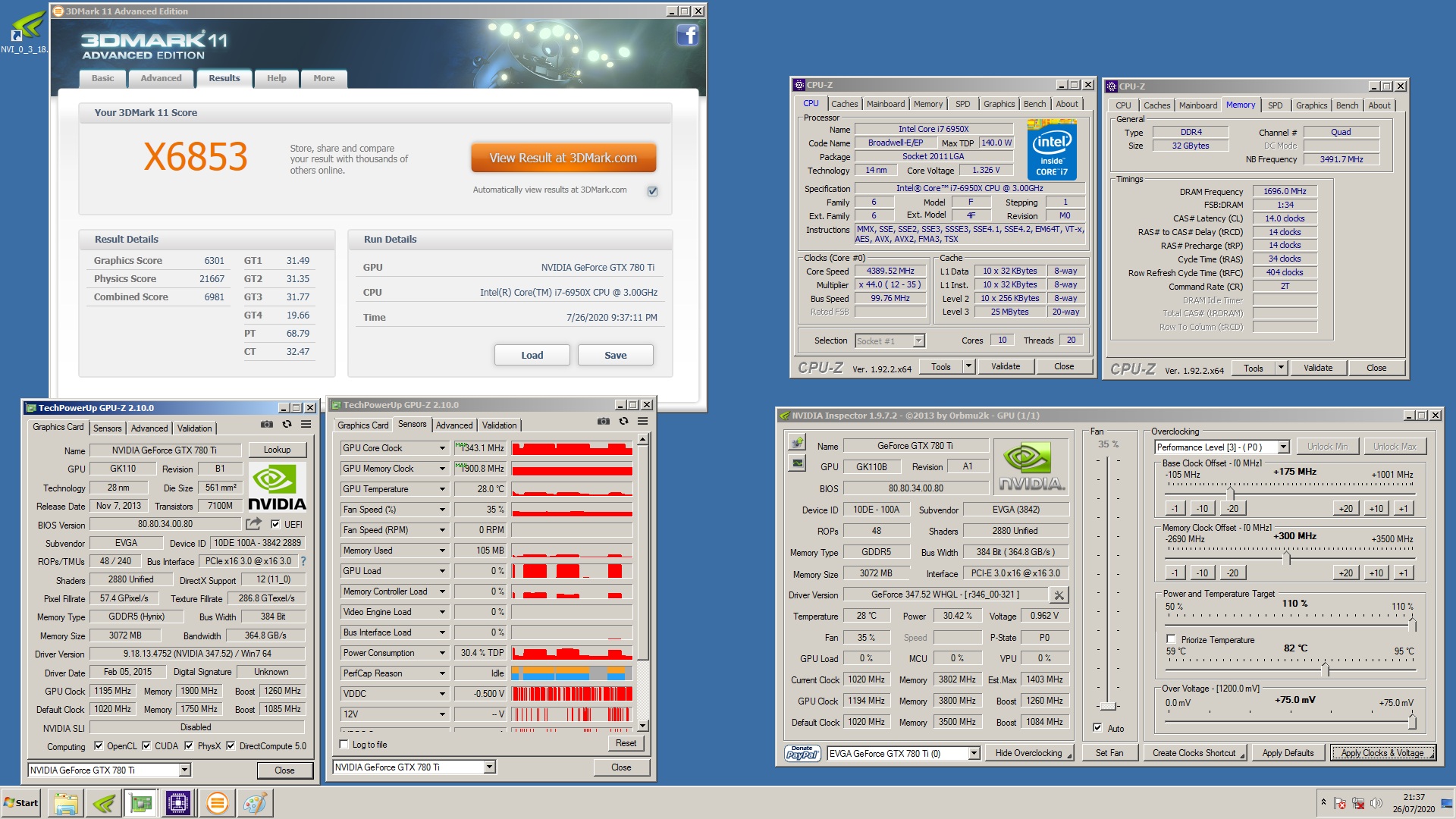1456x819 pixels.
Task: Toggle automatically view results at 3DMark.com
Action: (652, 191)
